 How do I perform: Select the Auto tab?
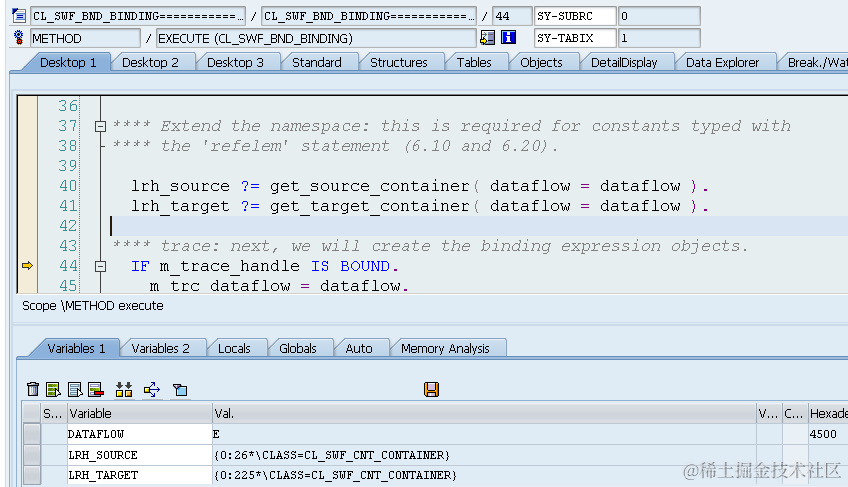point(359,348)
